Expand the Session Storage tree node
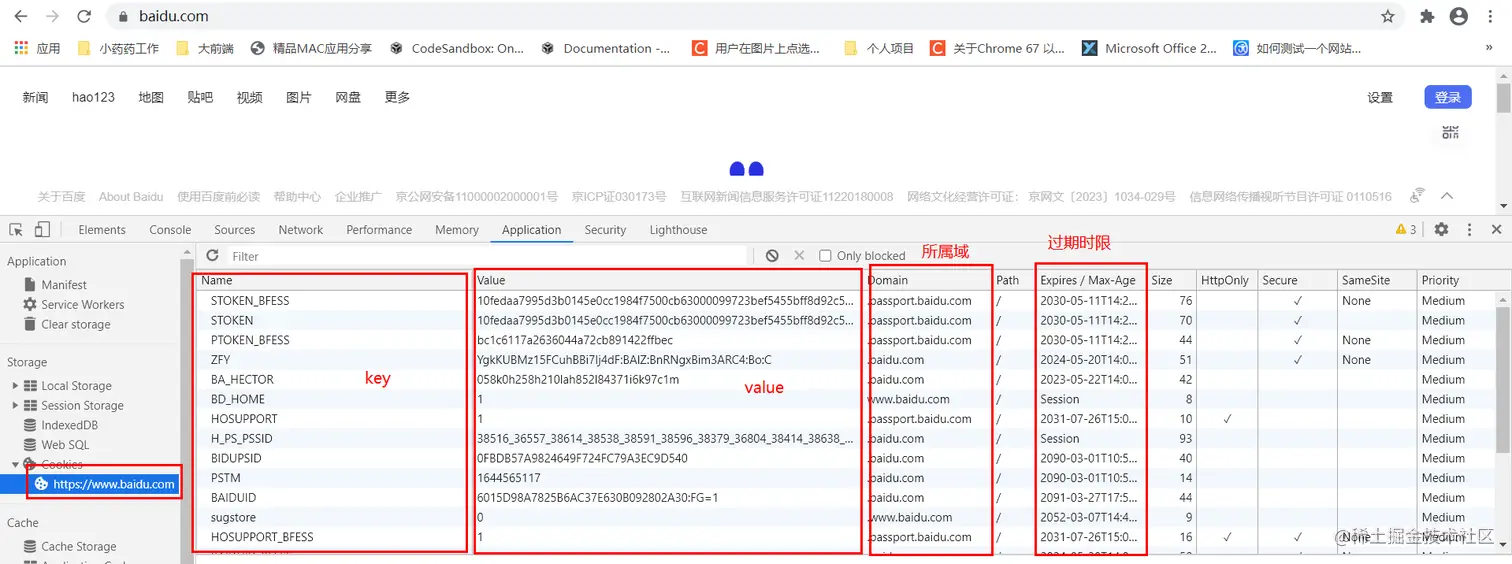The width and height of the screenshot is (1512, 564). click(15, 406)
